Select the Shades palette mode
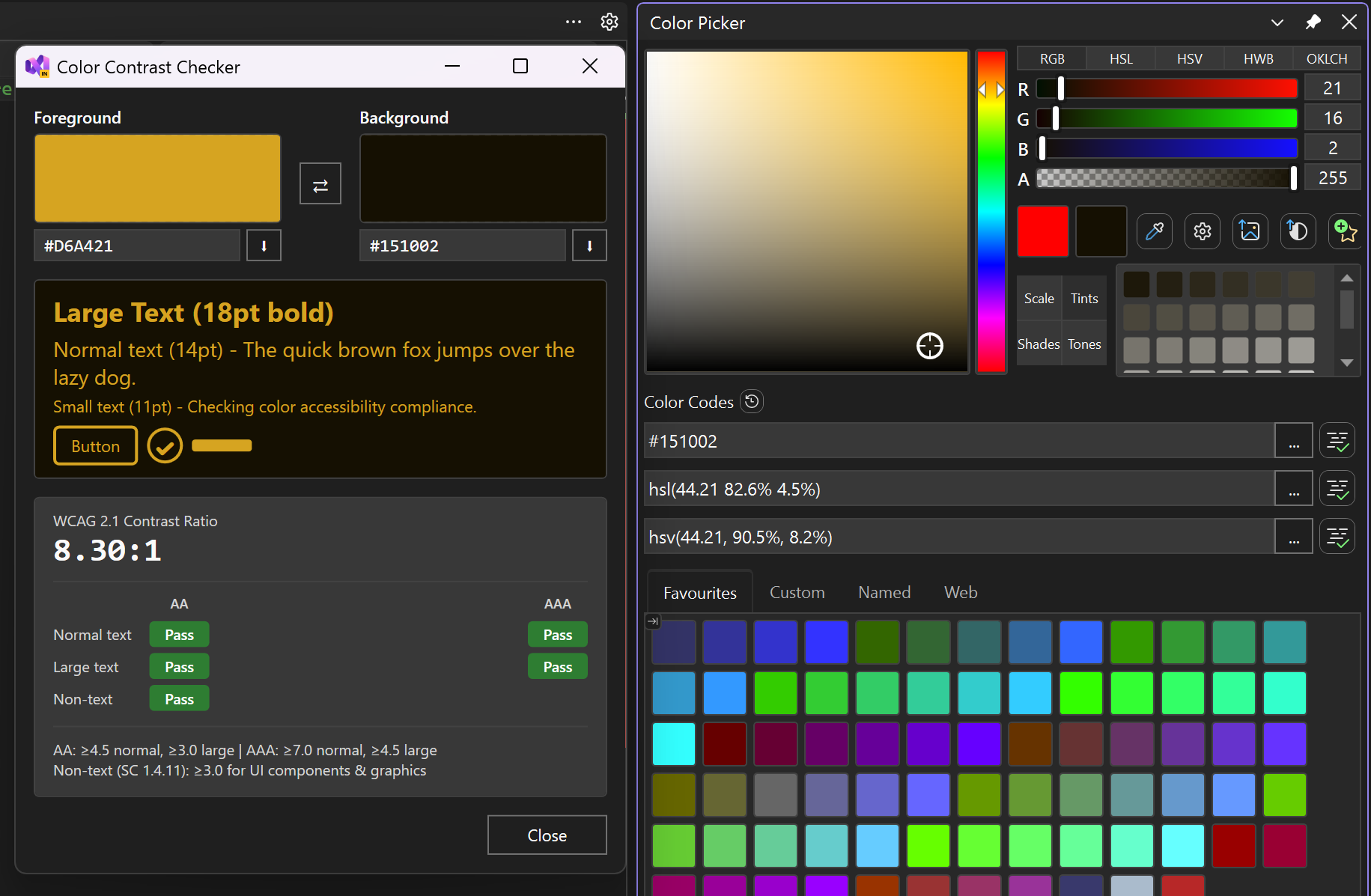 (1039, 344)
